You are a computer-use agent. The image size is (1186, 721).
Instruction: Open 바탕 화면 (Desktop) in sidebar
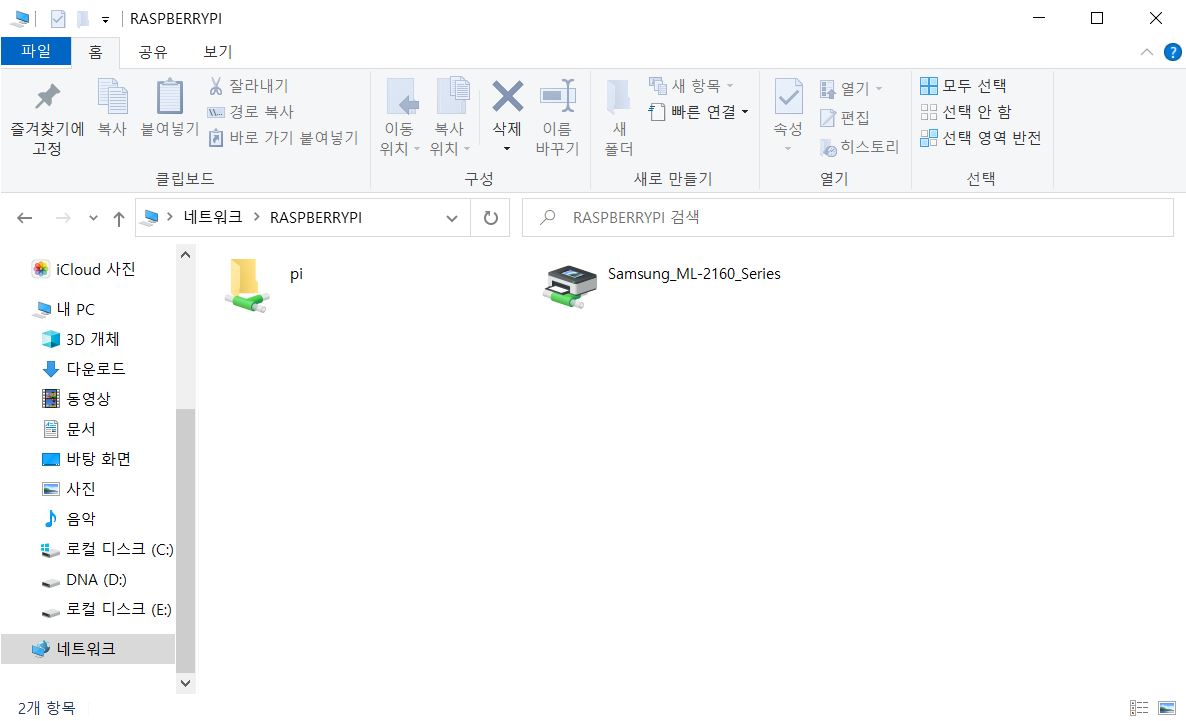click(x=86, y=458)
